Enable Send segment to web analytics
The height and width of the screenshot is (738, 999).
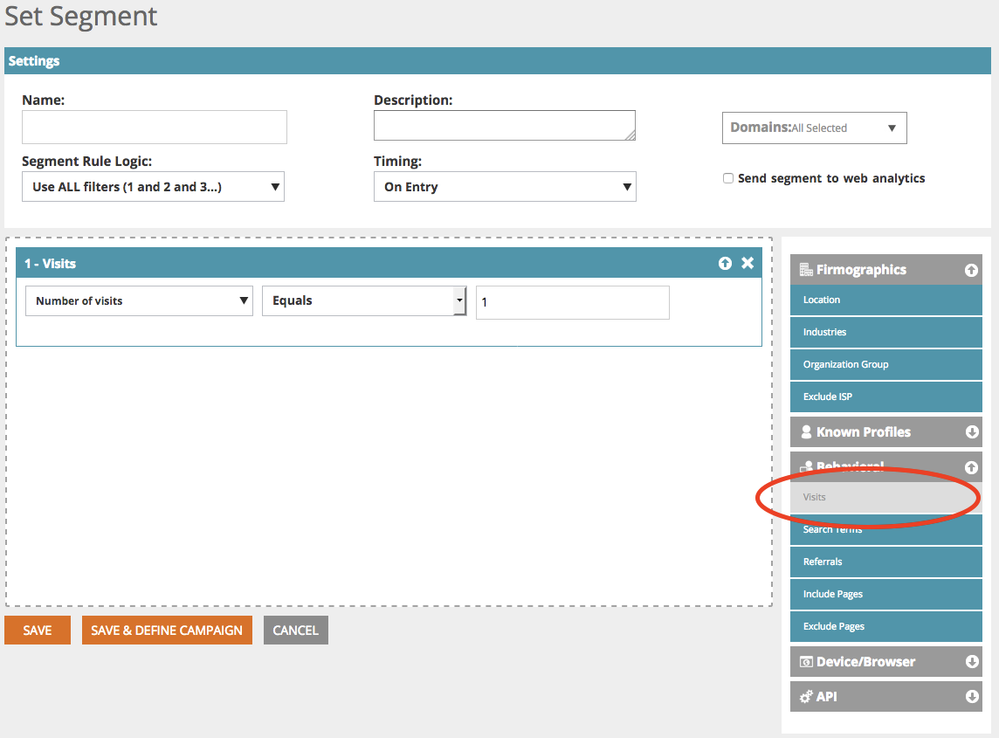728,179
